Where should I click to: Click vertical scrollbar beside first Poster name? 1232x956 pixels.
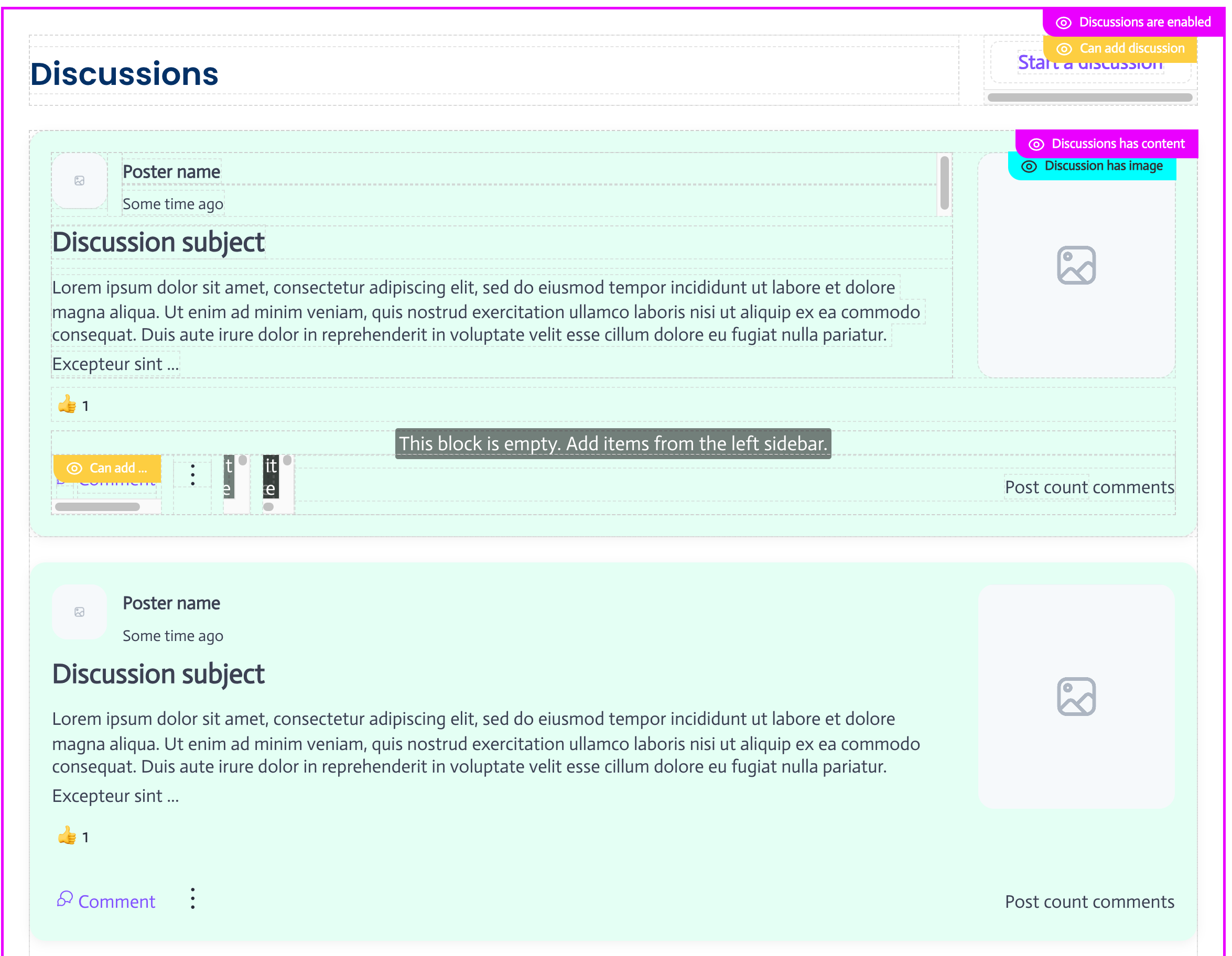(944, 183)
